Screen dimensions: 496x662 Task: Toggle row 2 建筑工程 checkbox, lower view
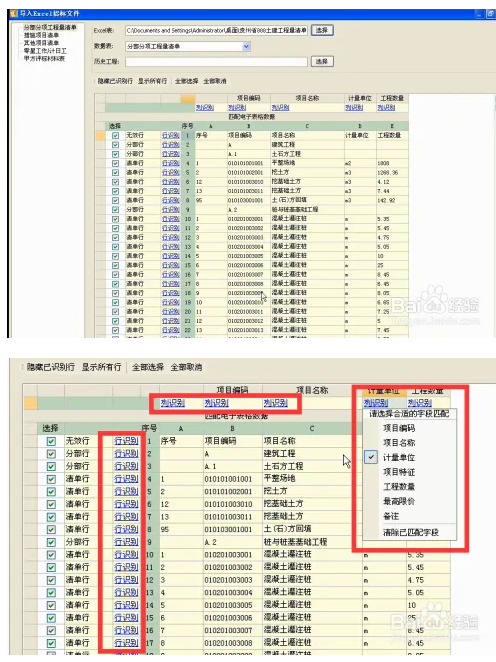click(51, 454)
